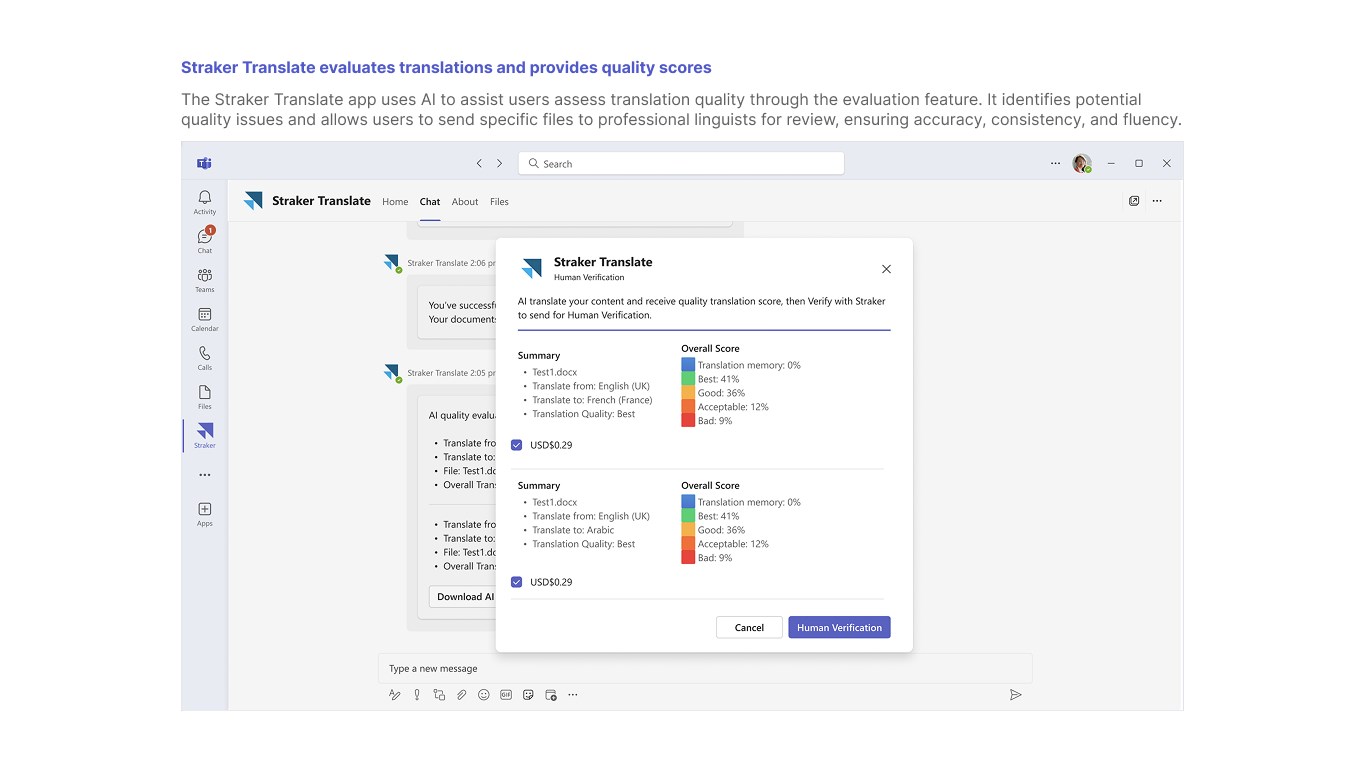The width and height of the screenshot is (1366, 768).
Task: Open settings and more menu near avatar
Action: coord(1055,163)
